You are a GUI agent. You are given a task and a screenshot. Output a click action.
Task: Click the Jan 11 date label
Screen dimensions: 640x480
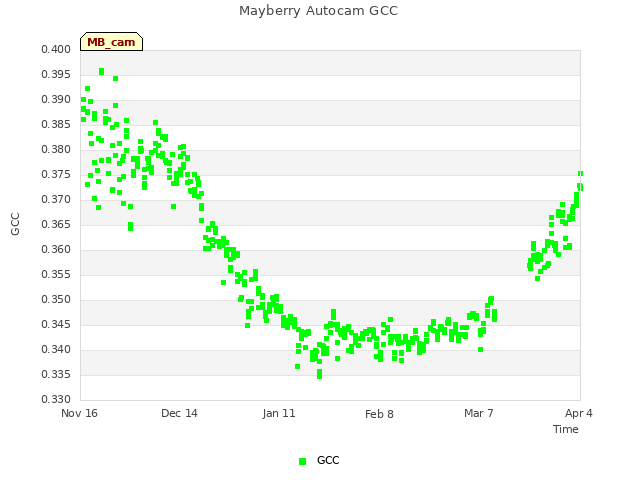(x=279, y=413)
